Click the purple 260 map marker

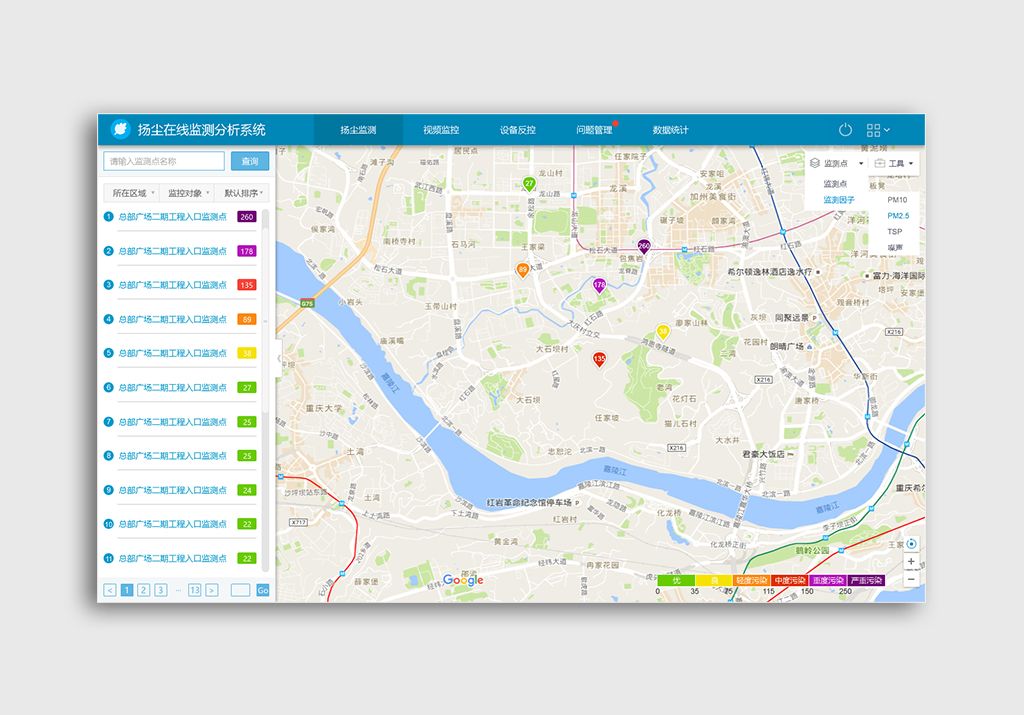[x=644, y=246]
